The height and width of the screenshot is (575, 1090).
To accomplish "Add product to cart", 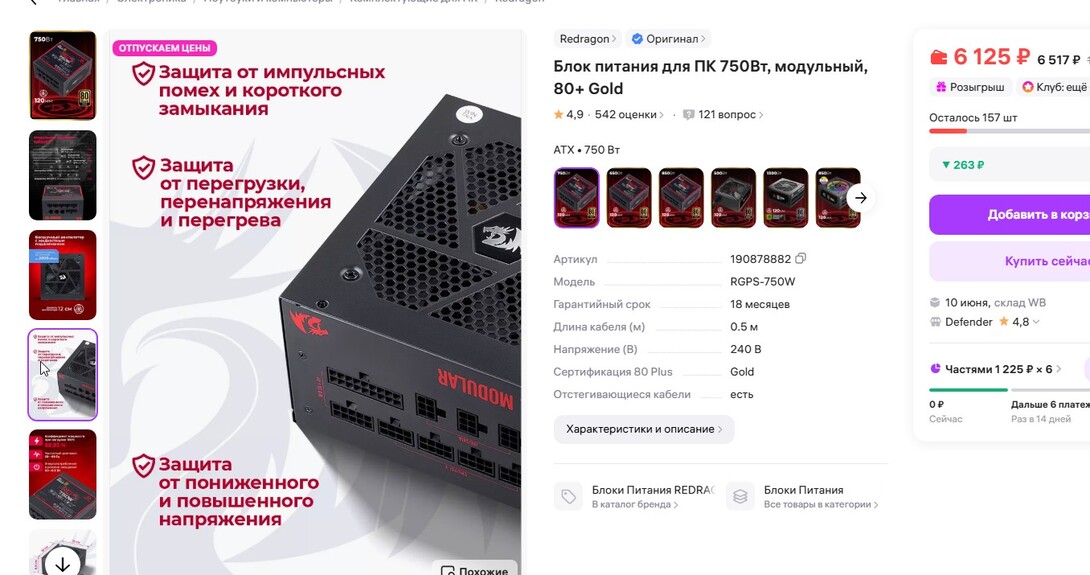I will coord(1009,215).
